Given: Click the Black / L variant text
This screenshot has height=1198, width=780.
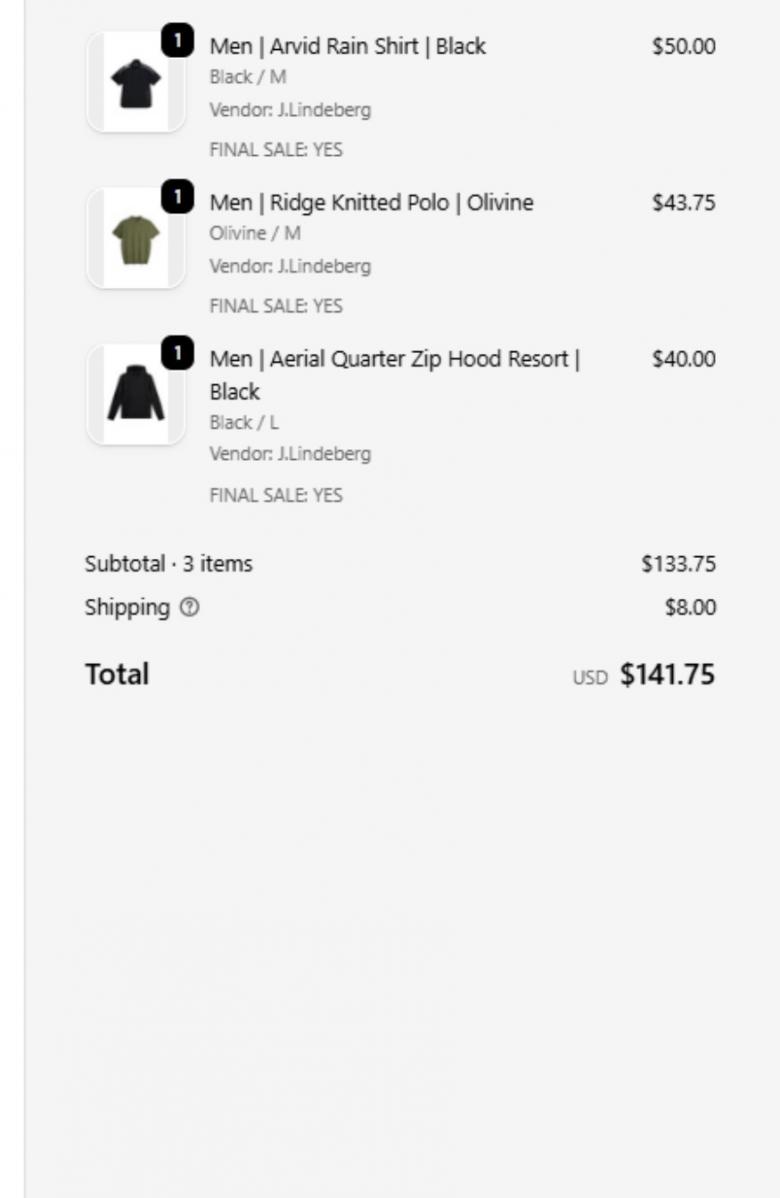Looking at the screenshot, I should [x=244, y=423].
